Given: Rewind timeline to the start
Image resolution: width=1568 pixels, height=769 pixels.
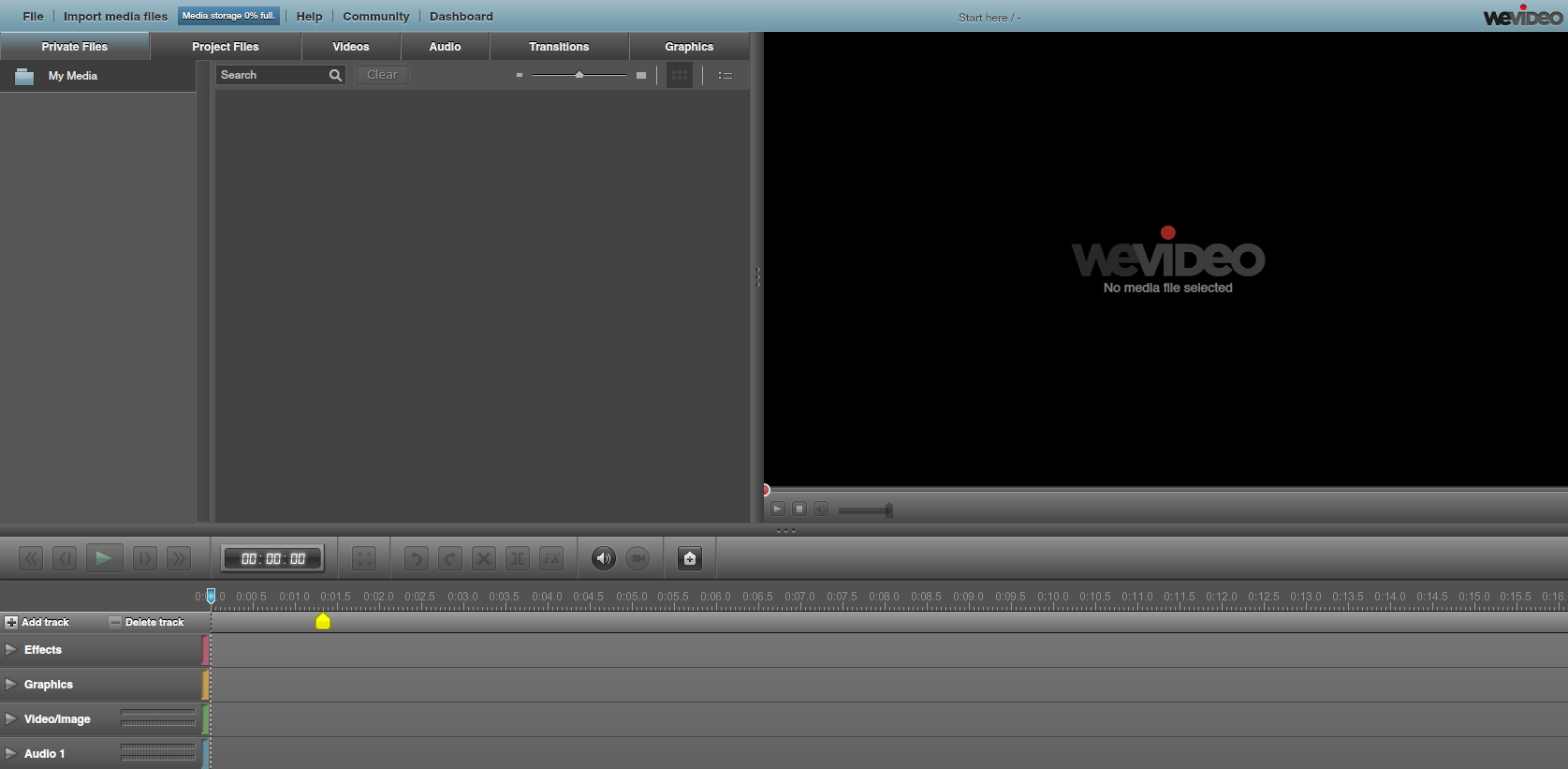Looking at the screenshot, I should click(x=31, y=559).
